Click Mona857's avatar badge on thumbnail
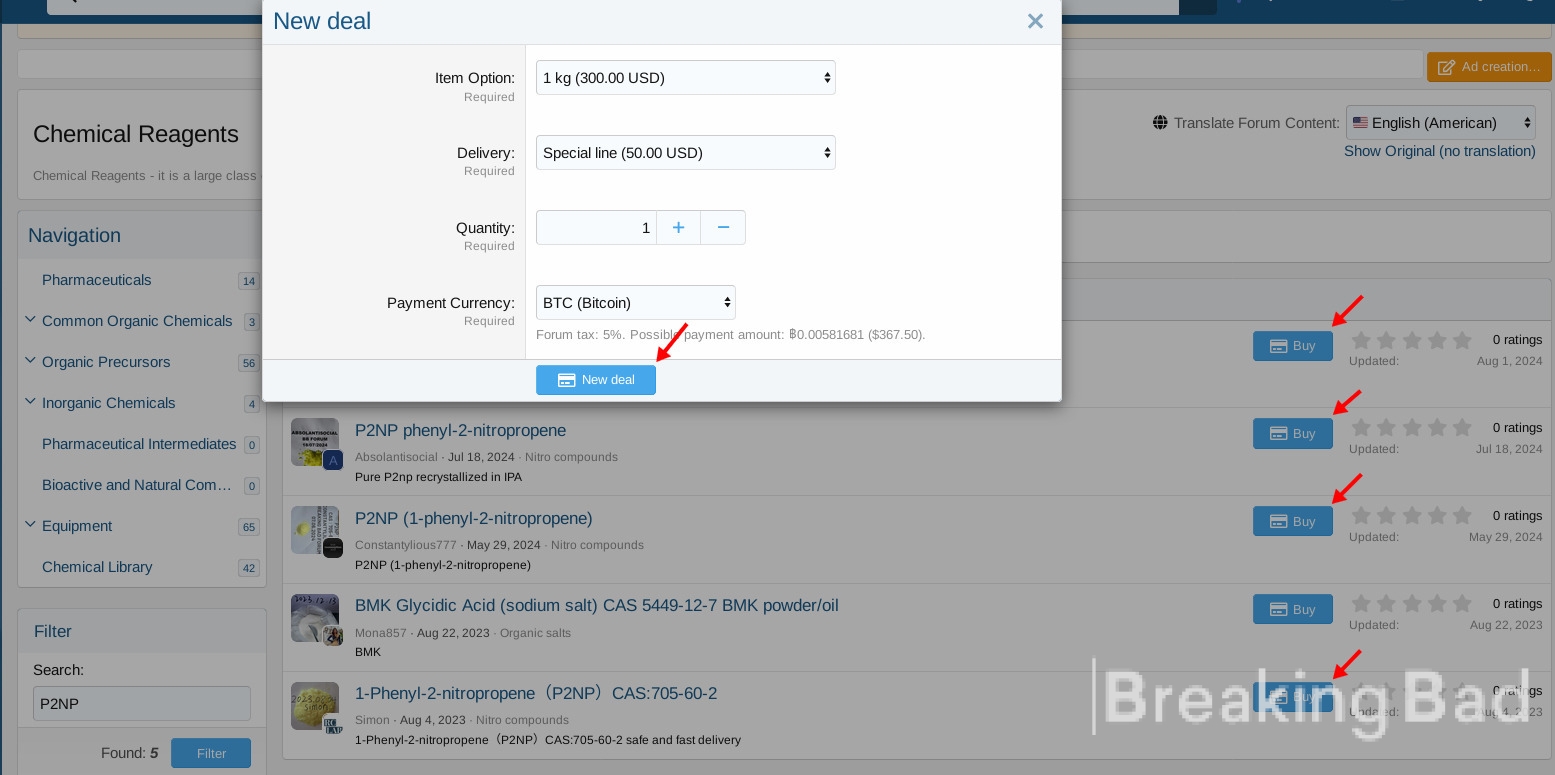The width and height of the screenshot is (1555, 775). (333, 636)
